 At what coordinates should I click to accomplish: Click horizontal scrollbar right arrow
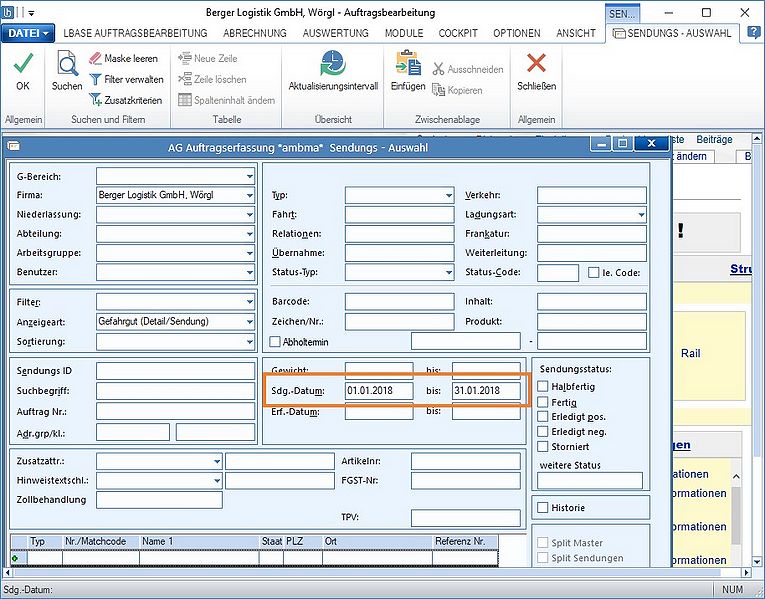[x=746, y=572]
